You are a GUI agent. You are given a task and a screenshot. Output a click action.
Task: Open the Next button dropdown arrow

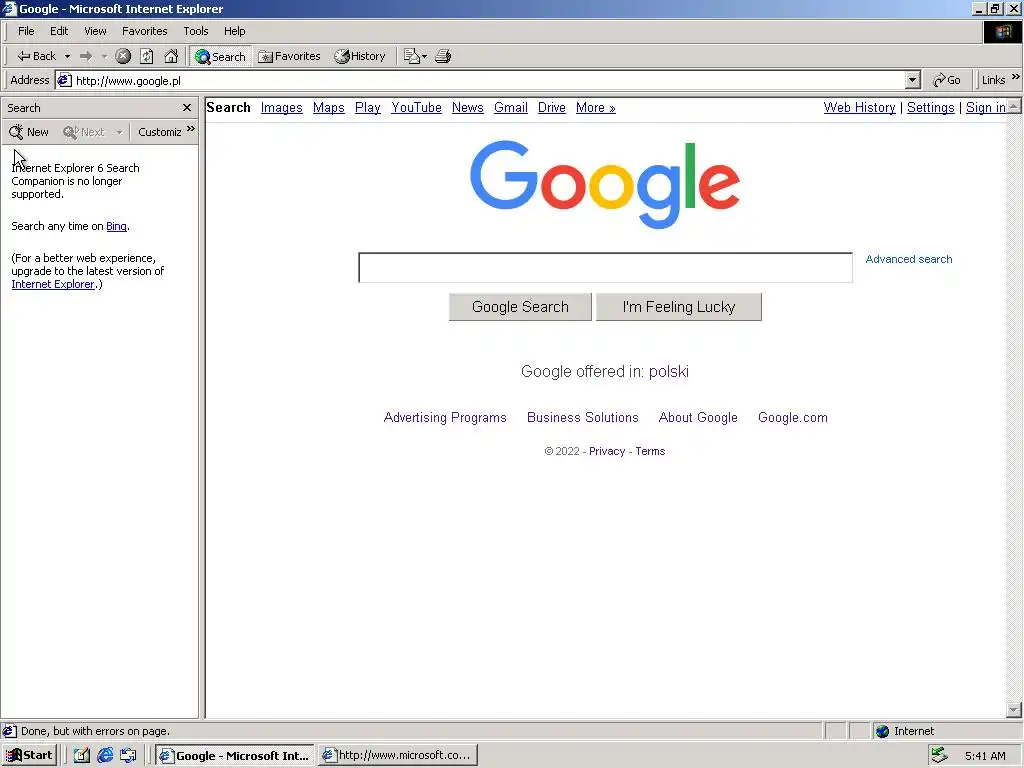[x=119, y=133]
